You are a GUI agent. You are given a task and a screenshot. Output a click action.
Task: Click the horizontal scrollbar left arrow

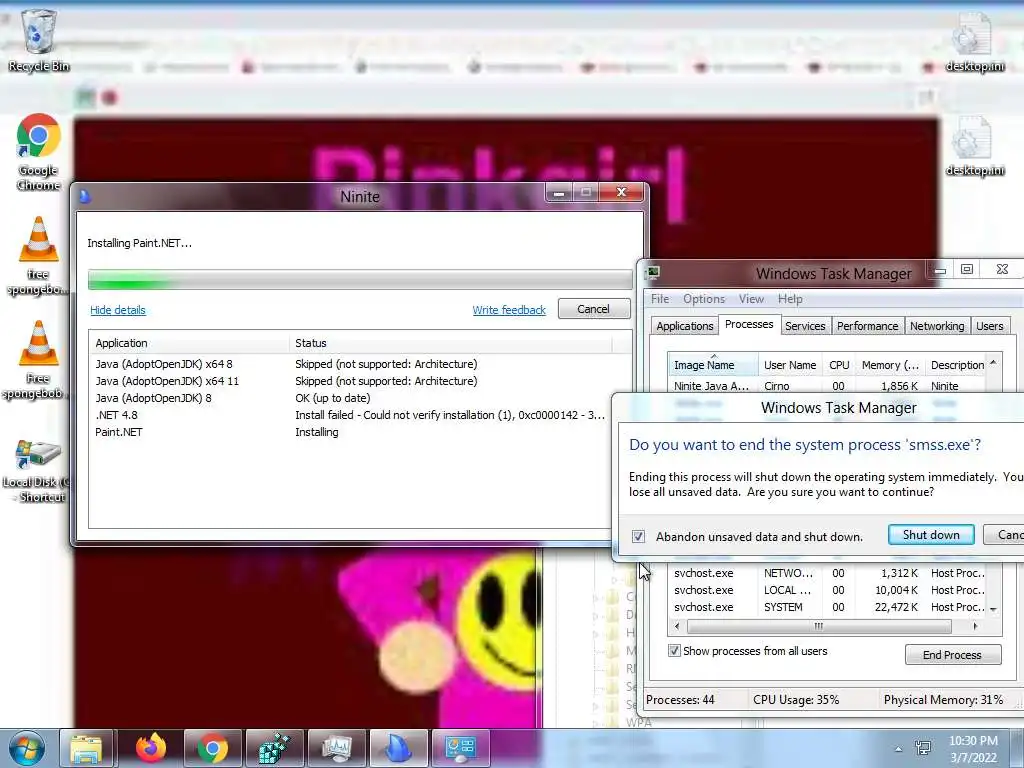coord(677,626)
